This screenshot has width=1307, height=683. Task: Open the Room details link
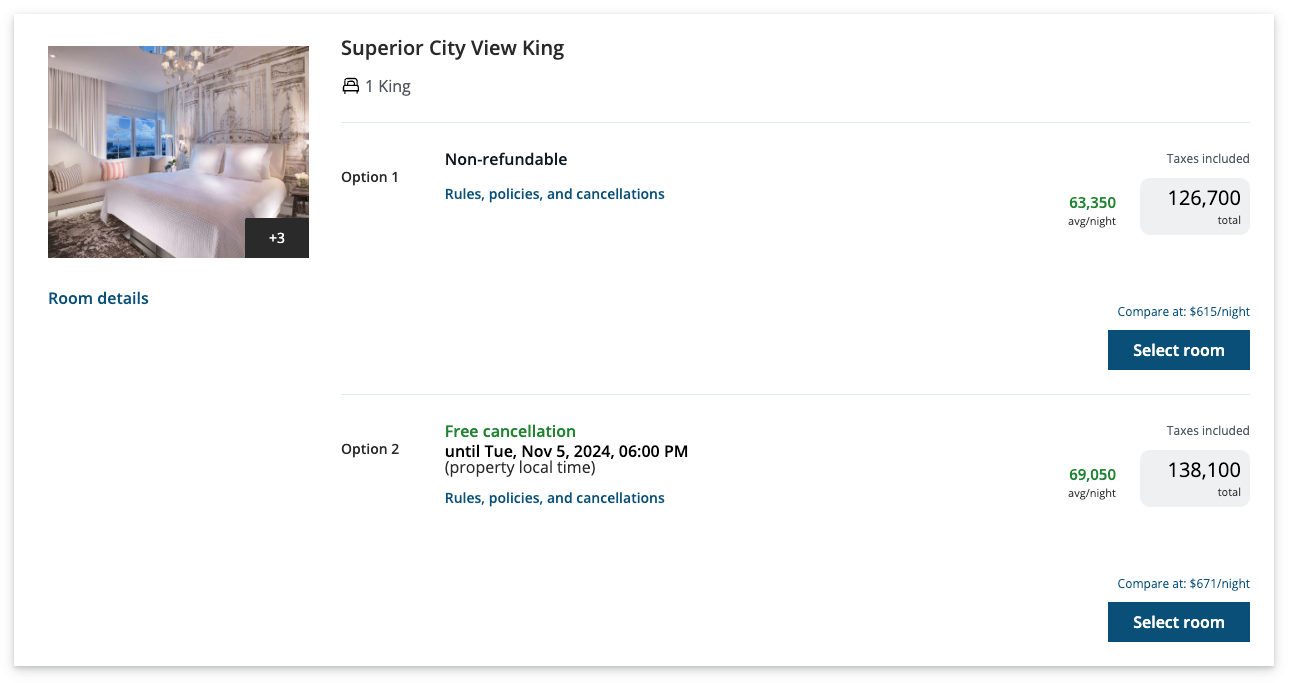(x=98, y=298)
